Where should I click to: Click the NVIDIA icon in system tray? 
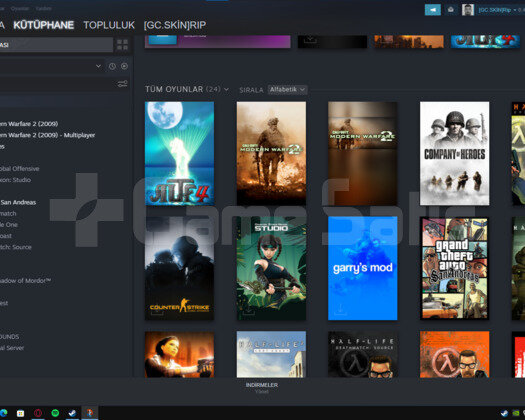coord(516,413)
